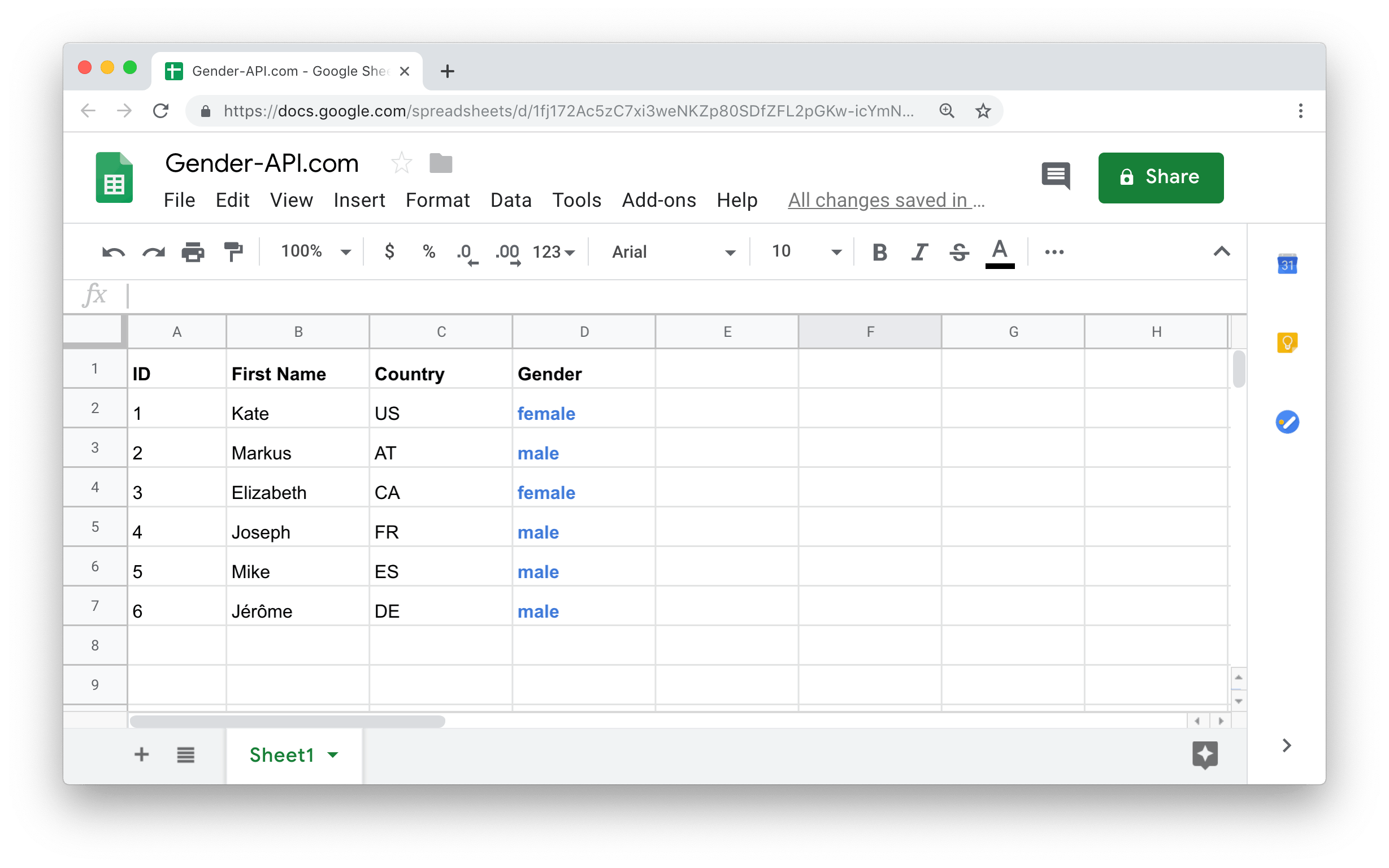This screenshot has width=1389, height=868.
Task: Select the paint format tool
Action: click(x=234, y=251)
